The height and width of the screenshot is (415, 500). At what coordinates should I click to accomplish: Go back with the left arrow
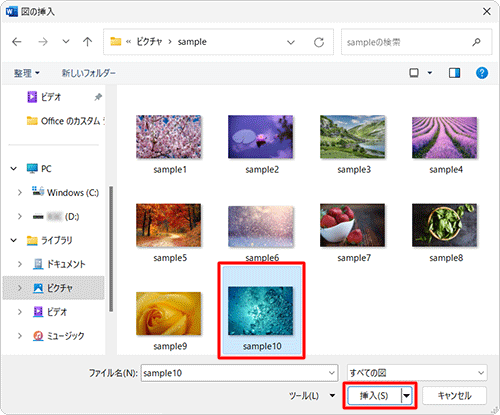17,42
